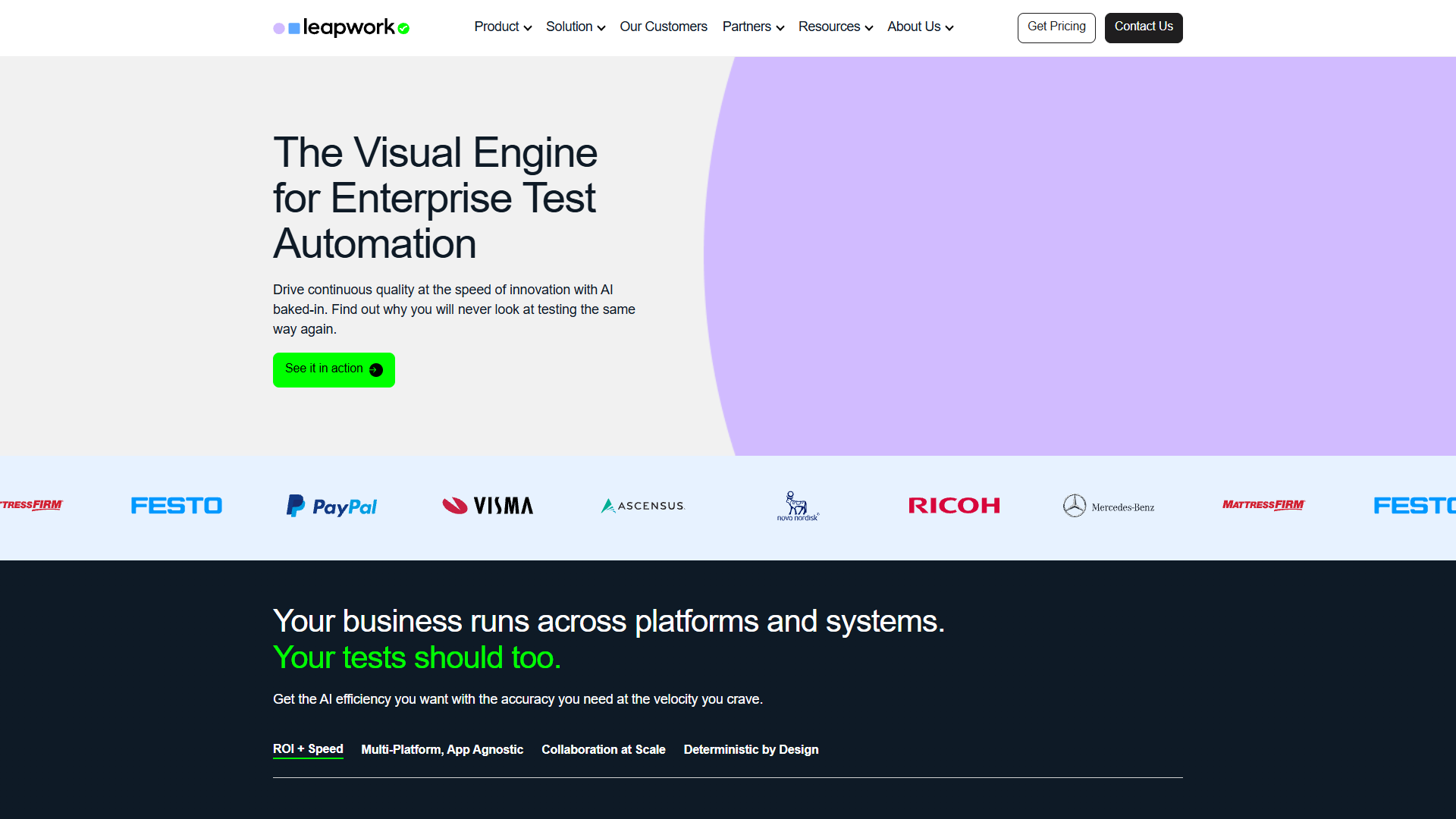The image size is (1456, 819).
Task: Open the Collaboration at Scale tab
Action: tap(604, 749)
